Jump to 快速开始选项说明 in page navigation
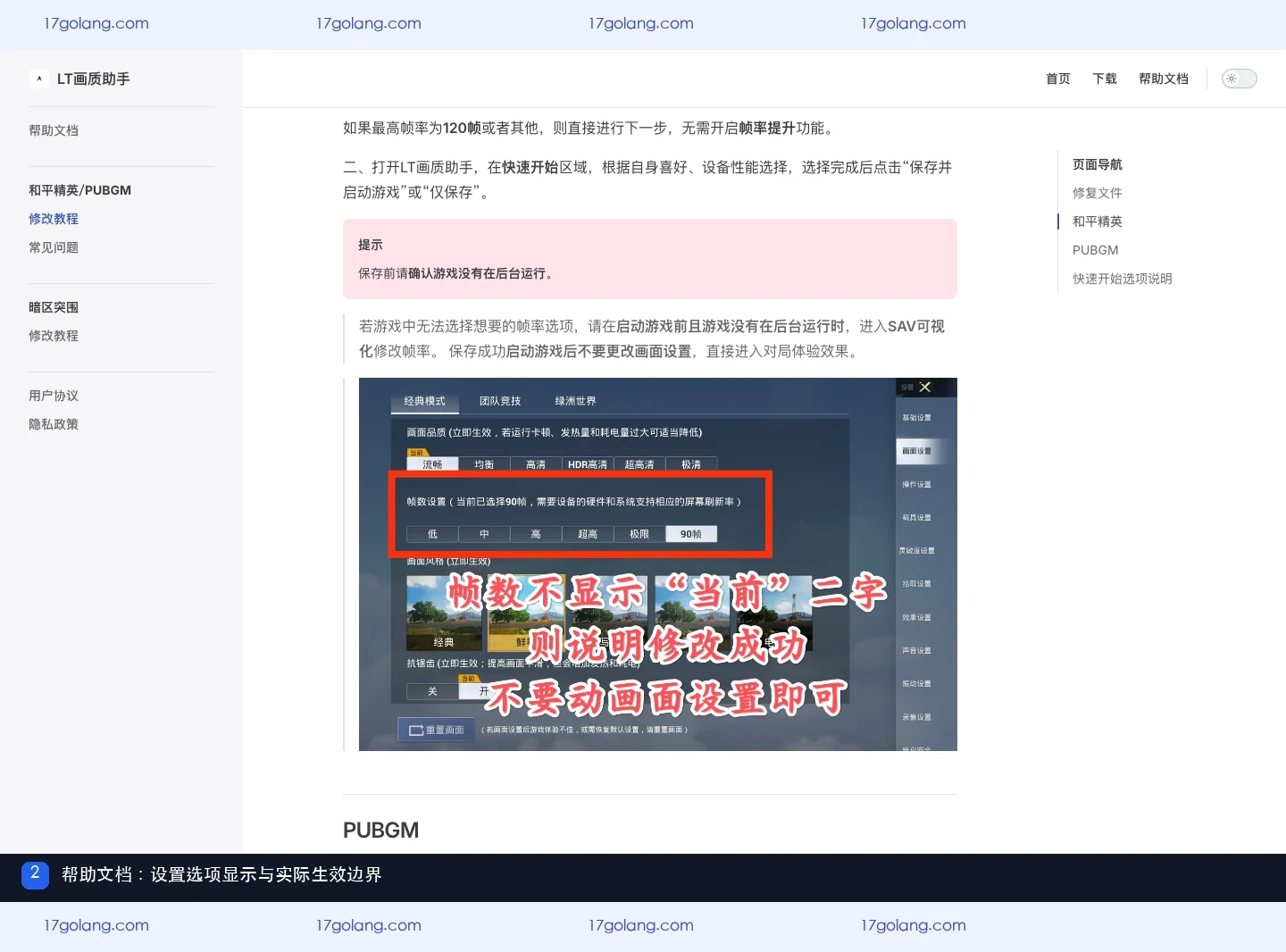Viewport: 1286px width, 952px height. [1123, 279]
